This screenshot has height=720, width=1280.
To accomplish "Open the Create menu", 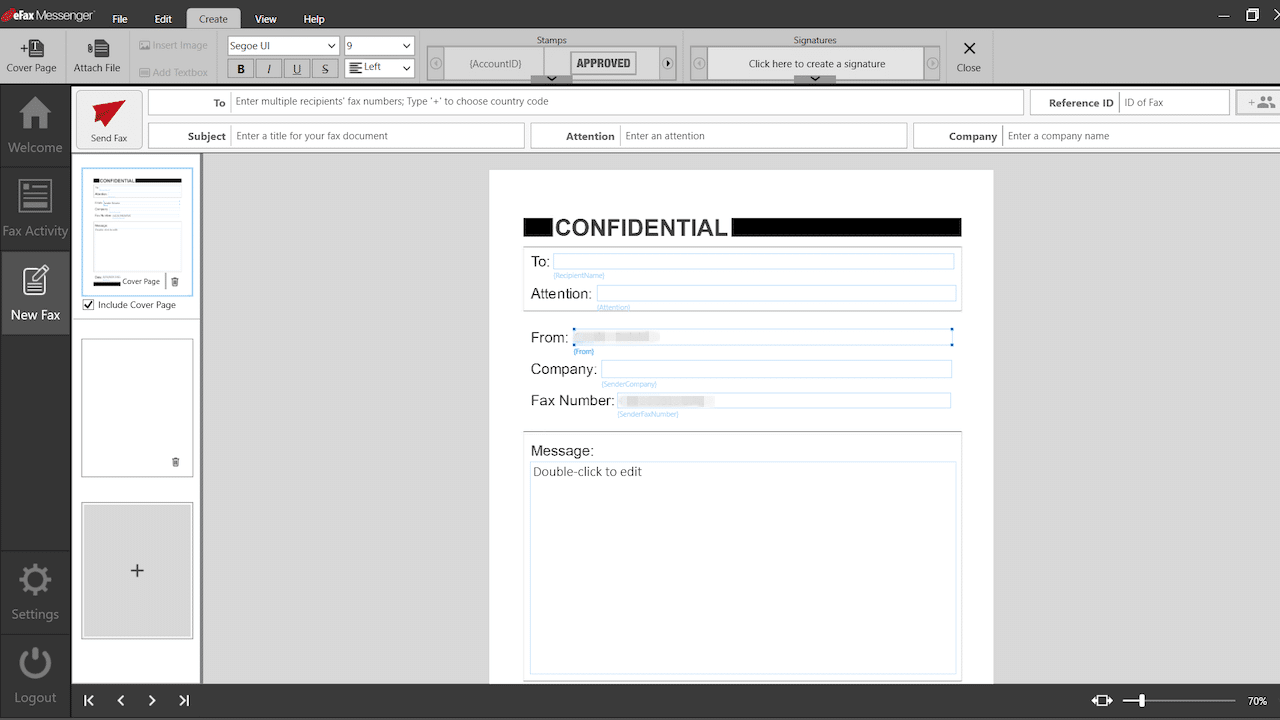I will click(213, 17).
